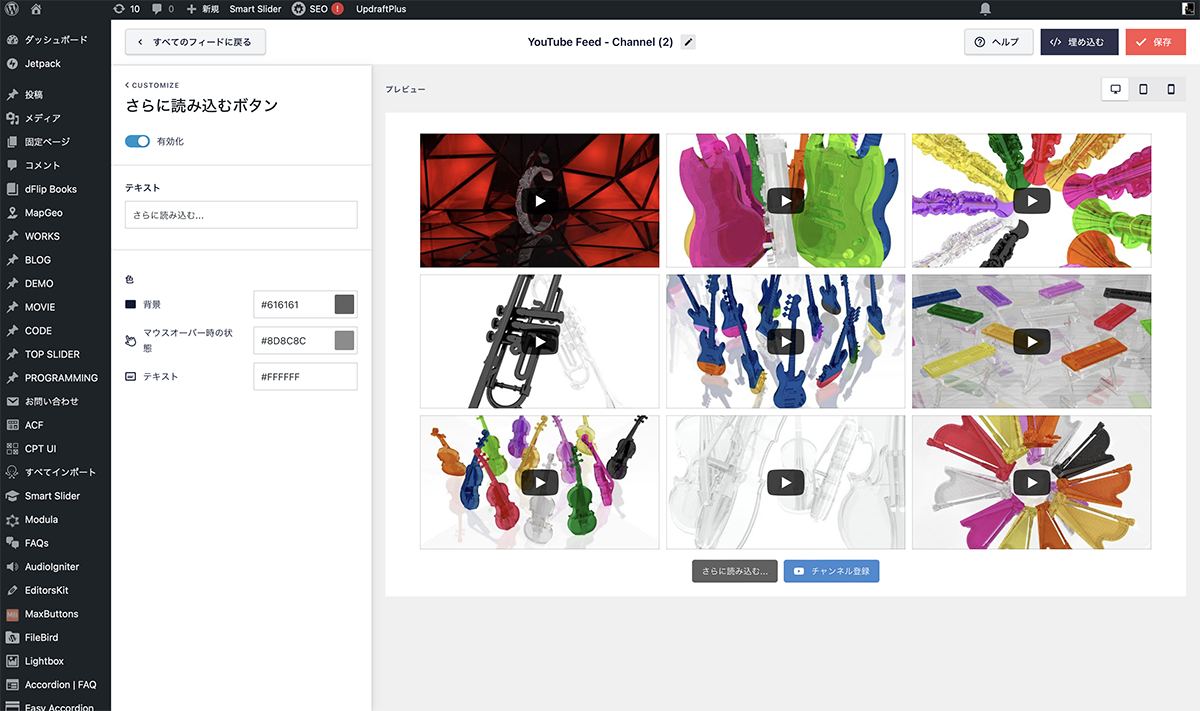Click the 保存 save button
This screenshot has height=711, width=1200.
point(1155,42)
